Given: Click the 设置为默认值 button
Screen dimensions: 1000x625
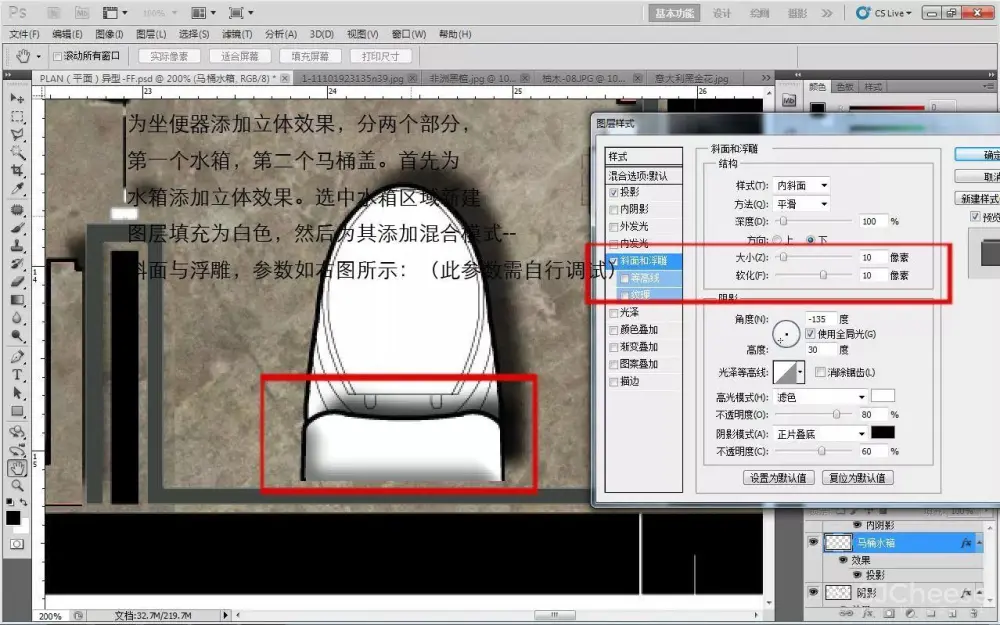Looking at the screenshot, I should (779, 478).
